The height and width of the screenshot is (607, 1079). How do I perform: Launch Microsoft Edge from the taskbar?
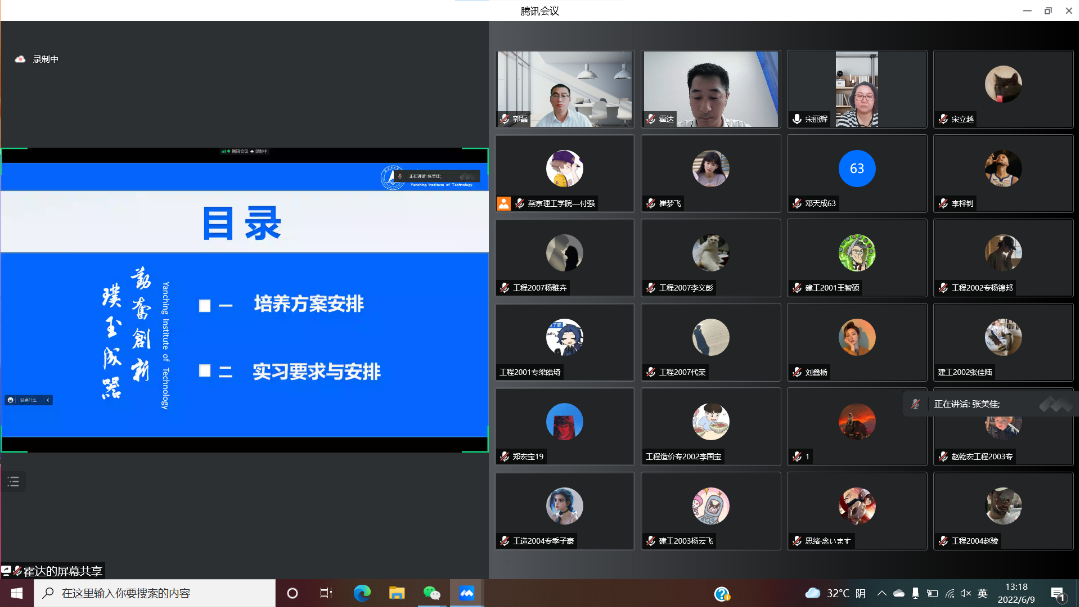pos(362,593)
